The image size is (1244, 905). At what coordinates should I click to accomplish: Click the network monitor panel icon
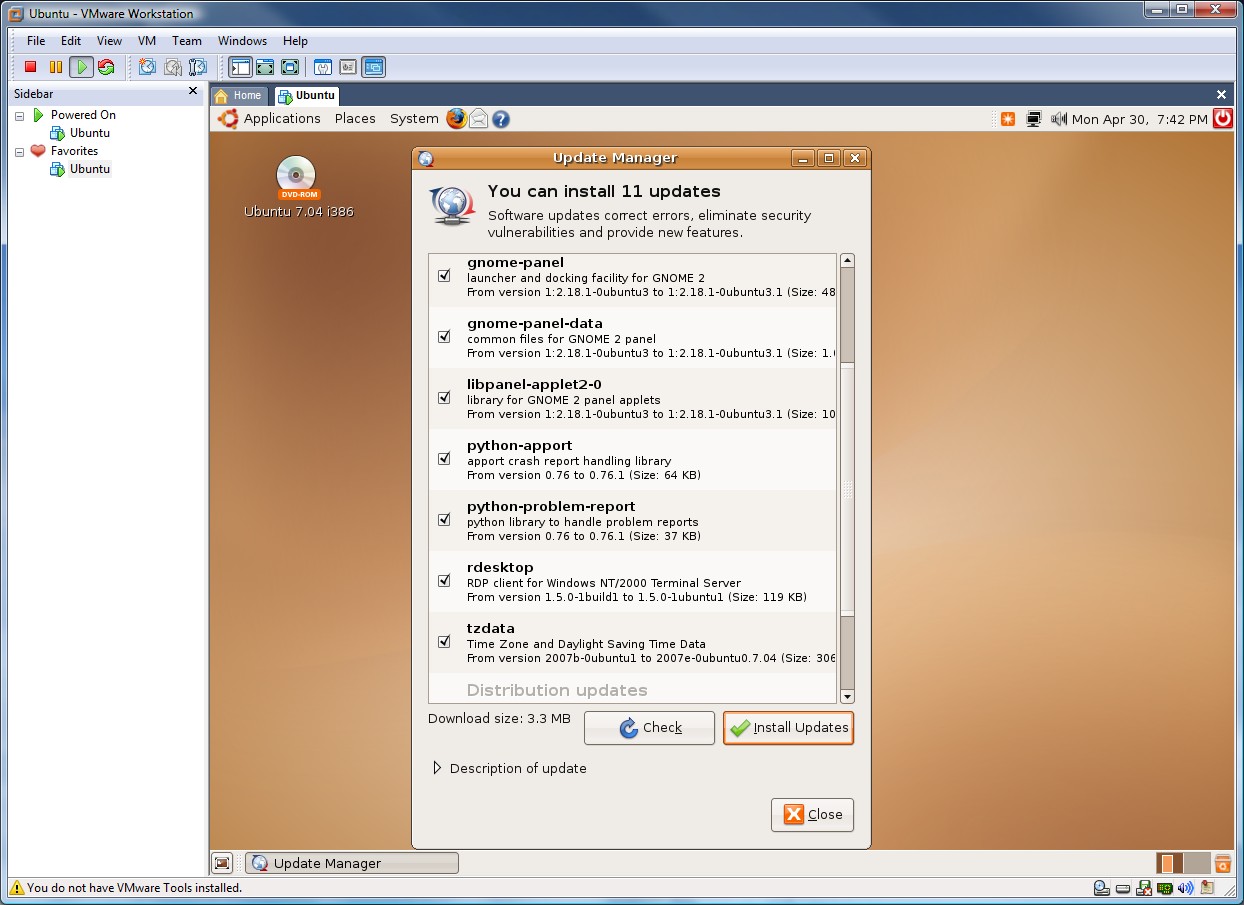(1034, 119)
